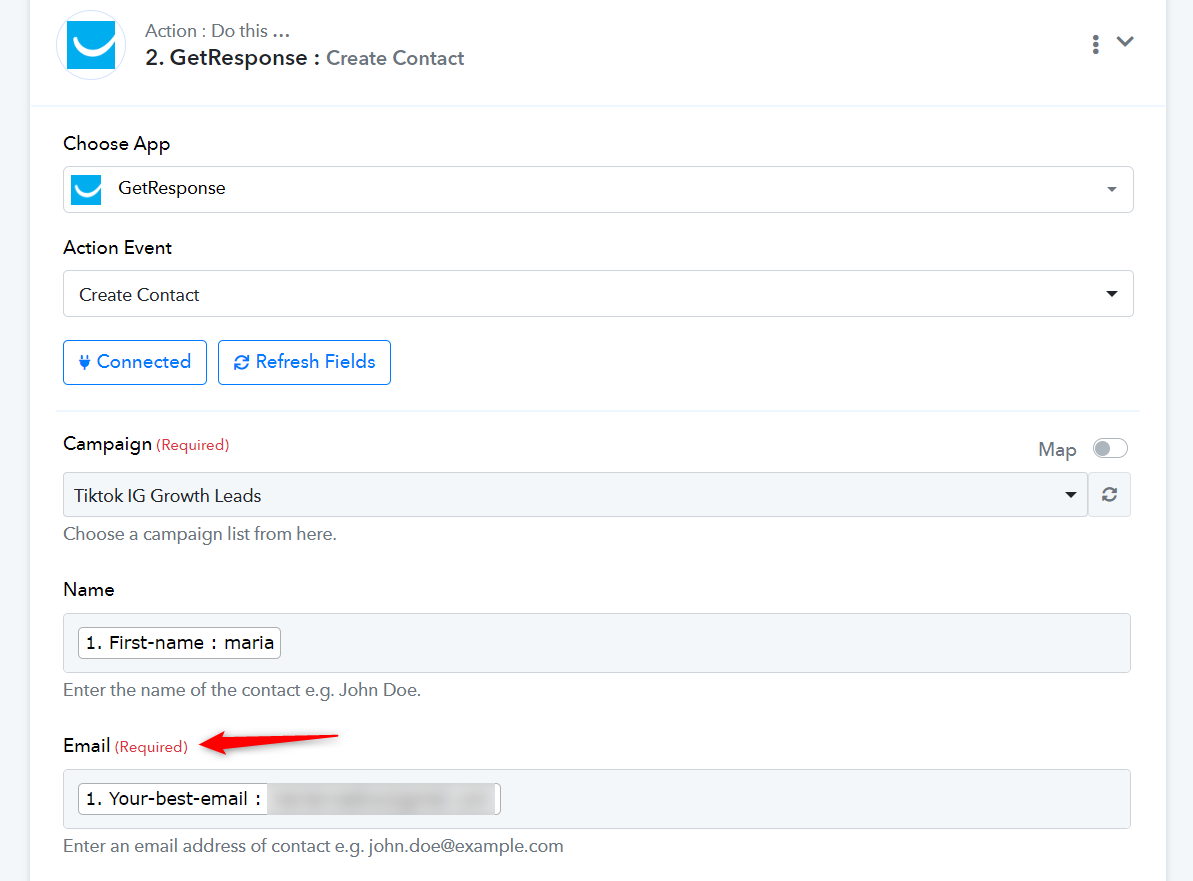
Task: Click the plug icon on Connected button
Action: pyautogui.click(x=84, y=363)
